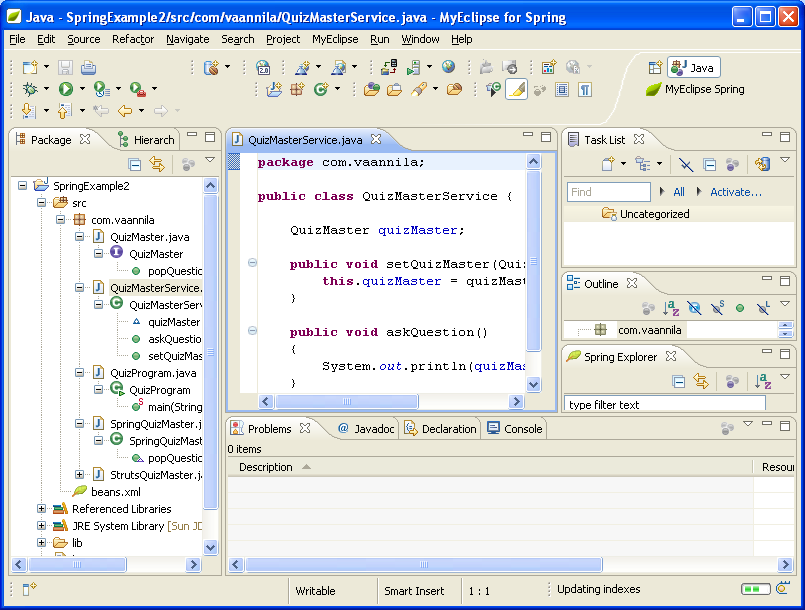Open Run button dropdown arrow

coord(82,89)
